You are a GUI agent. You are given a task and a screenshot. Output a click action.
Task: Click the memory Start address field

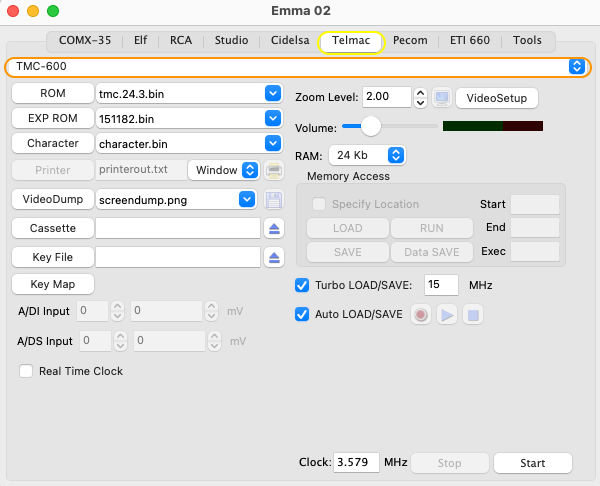pyautogui.click(x=535, y=204)
